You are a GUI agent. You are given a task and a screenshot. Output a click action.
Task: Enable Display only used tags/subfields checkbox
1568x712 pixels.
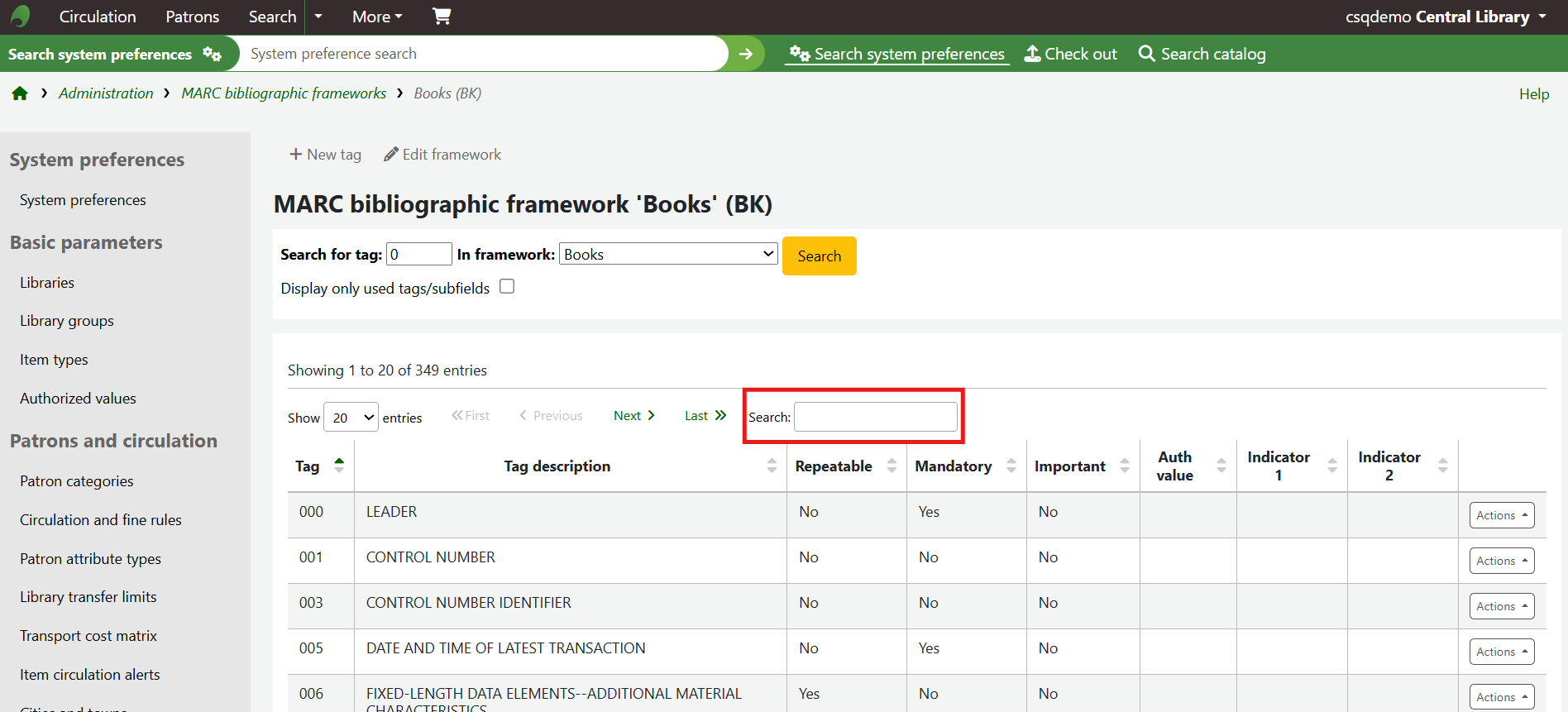tap(507, 287)
